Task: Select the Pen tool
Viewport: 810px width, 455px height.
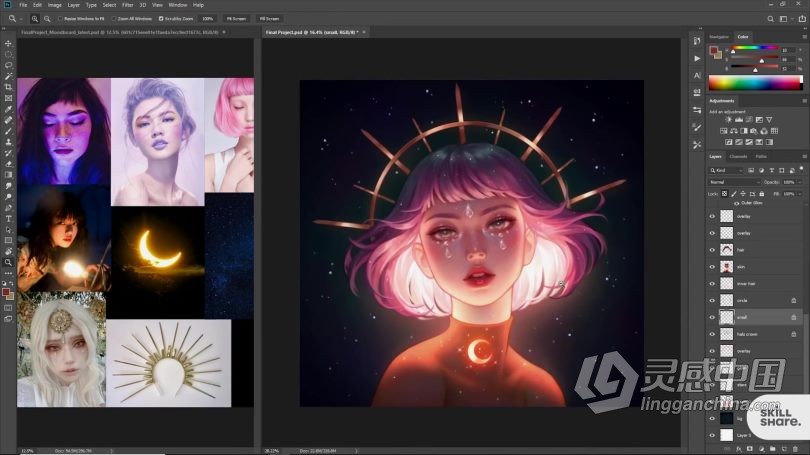Action: (x=8, y=208)
